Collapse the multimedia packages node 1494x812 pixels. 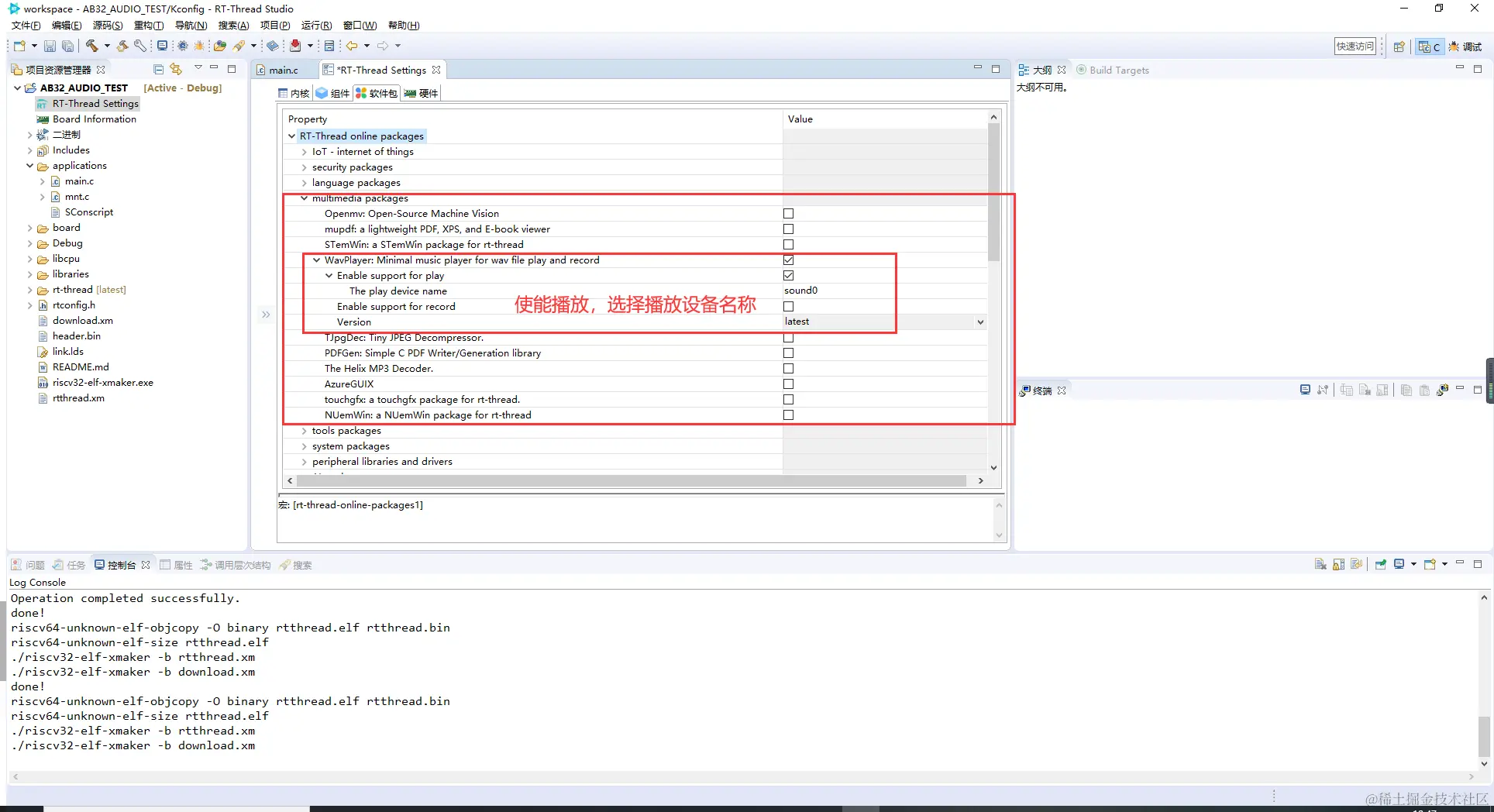(x=304, y=198)
